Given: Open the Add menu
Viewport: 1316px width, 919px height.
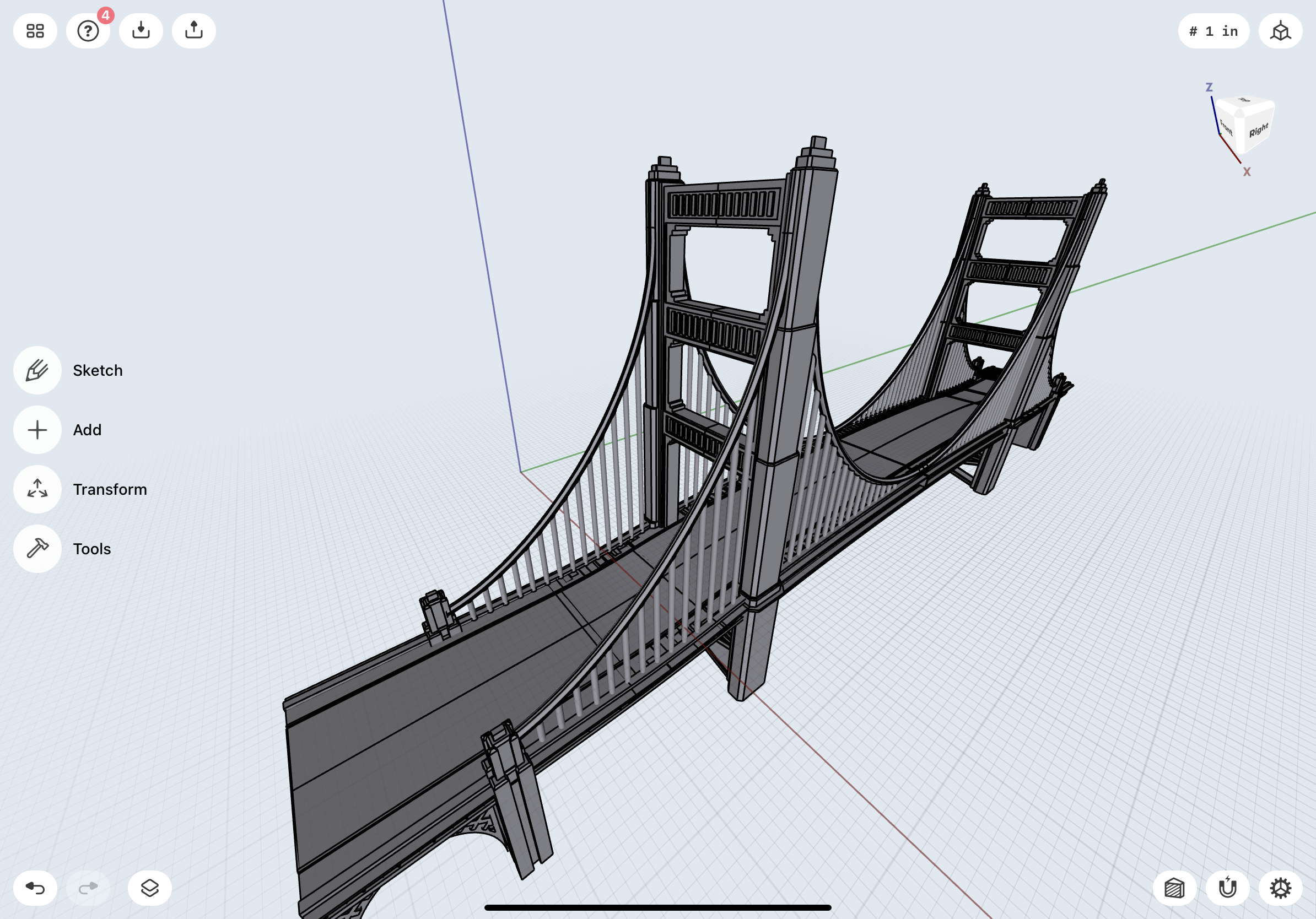Looking at the screenshot, I should 38,430.
